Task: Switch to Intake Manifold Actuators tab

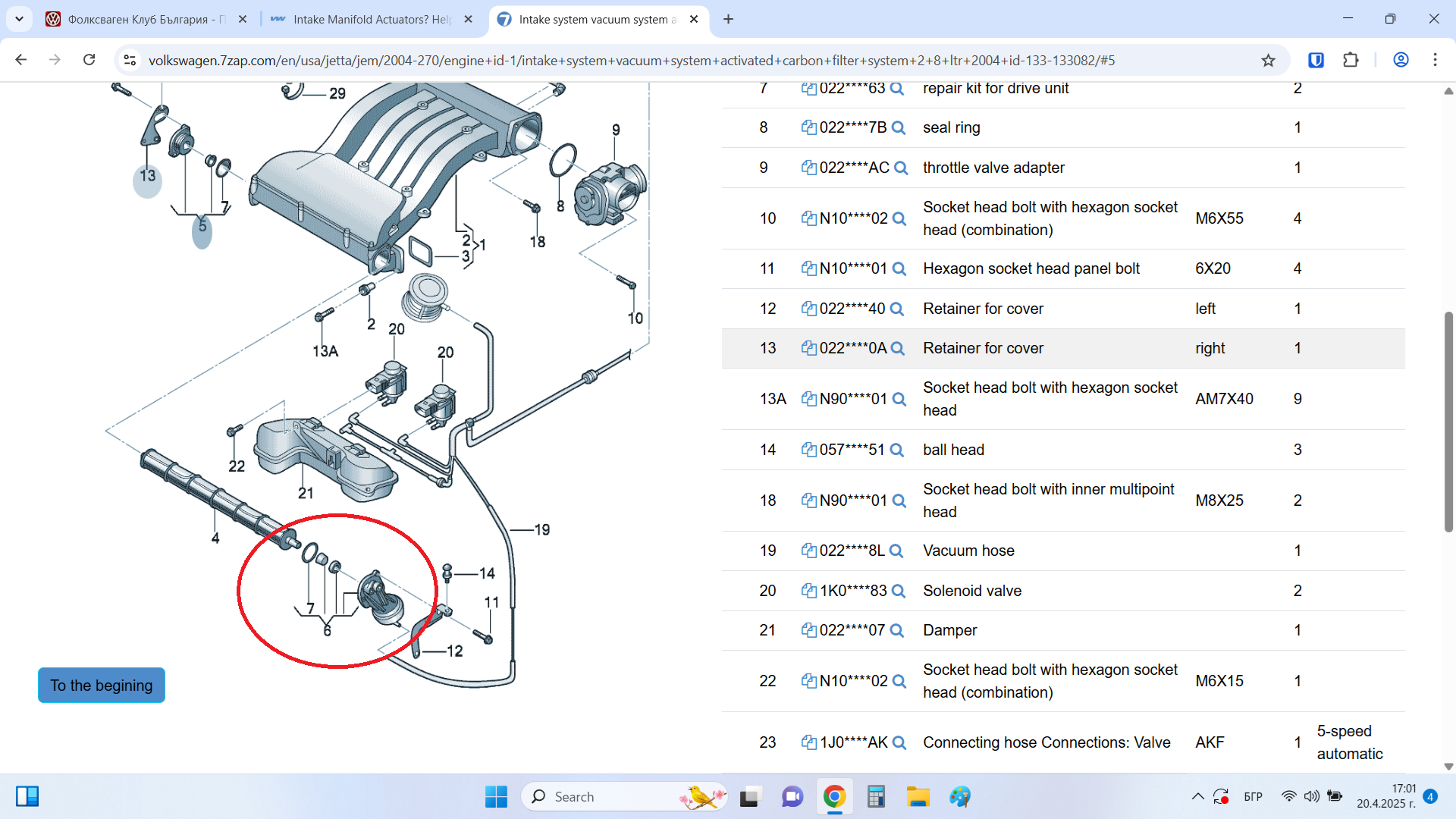Action: point(372,20)
